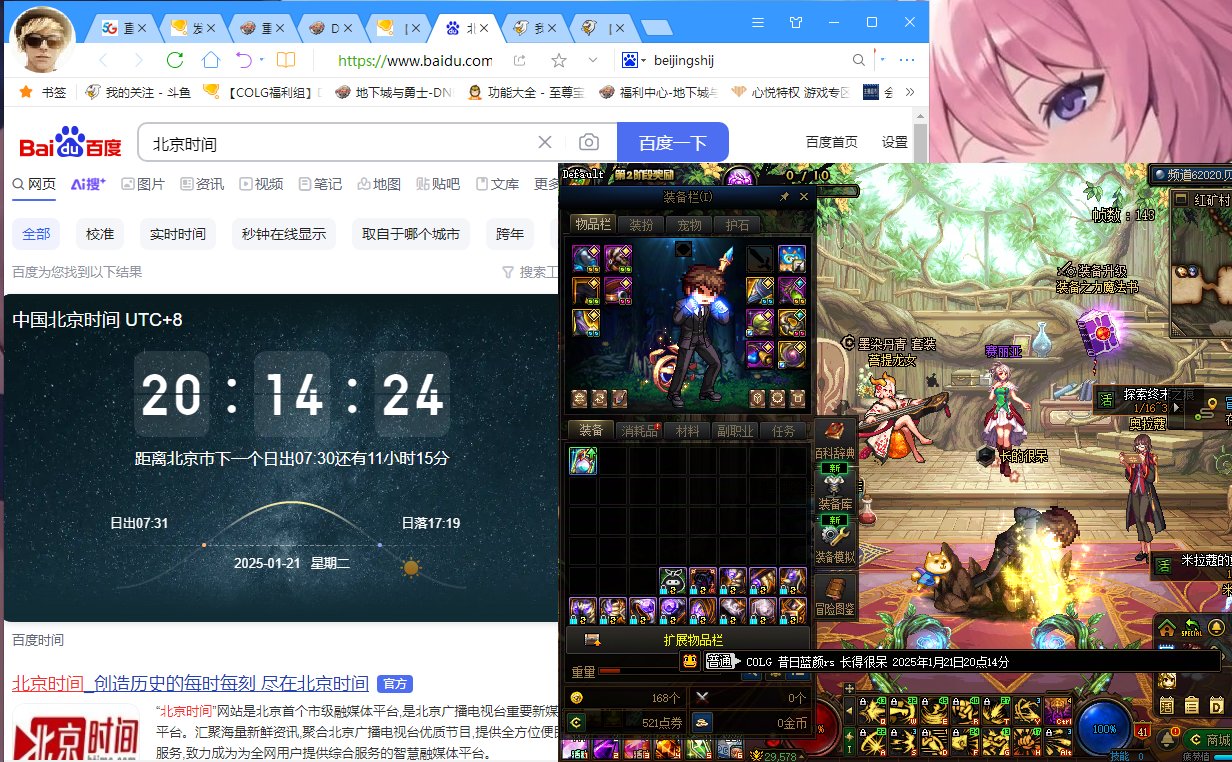Click the Baidu logo
The image size is (1232, 762).
tap(70, 143)
